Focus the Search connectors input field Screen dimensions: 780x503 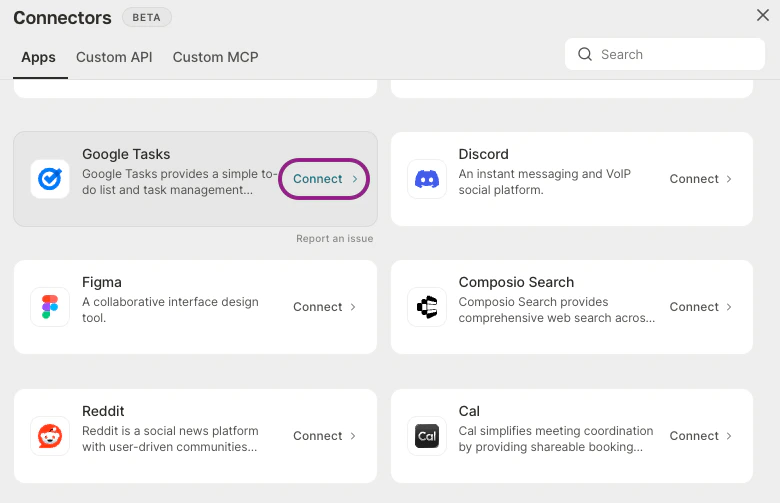(665, 54)
